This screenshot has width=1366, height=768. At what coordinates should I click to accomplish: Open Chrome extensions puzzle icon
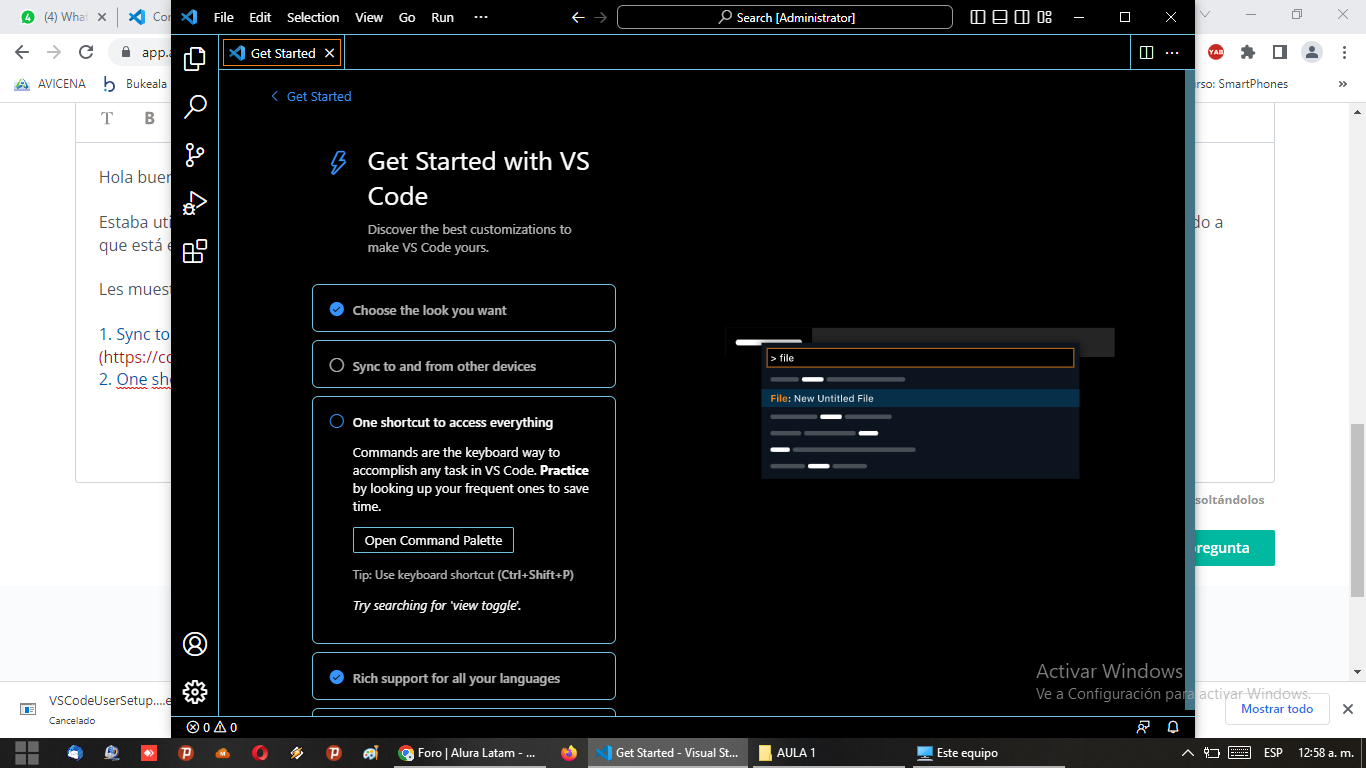pos(1247,52)
